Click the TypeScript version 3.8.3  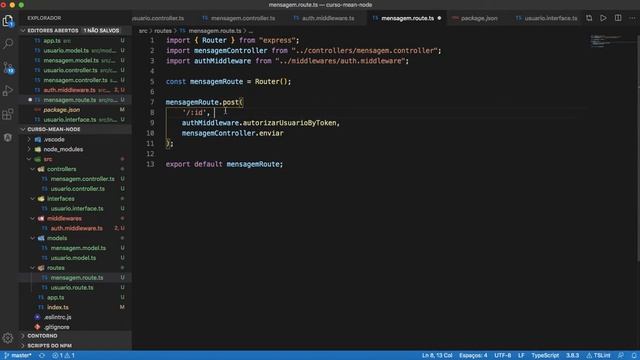[572, 356]
